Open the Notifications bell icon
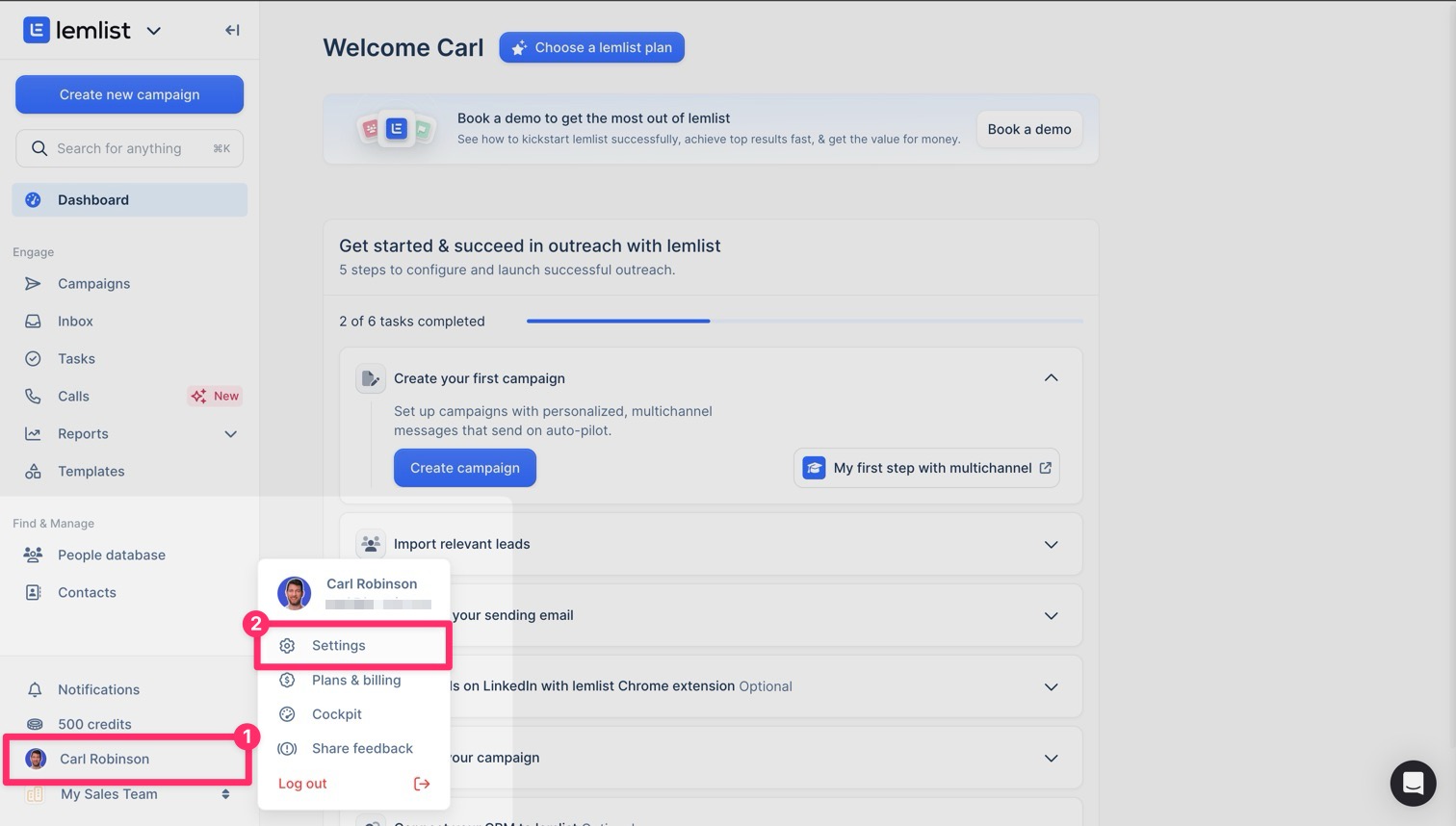 (x=35, y=690)
